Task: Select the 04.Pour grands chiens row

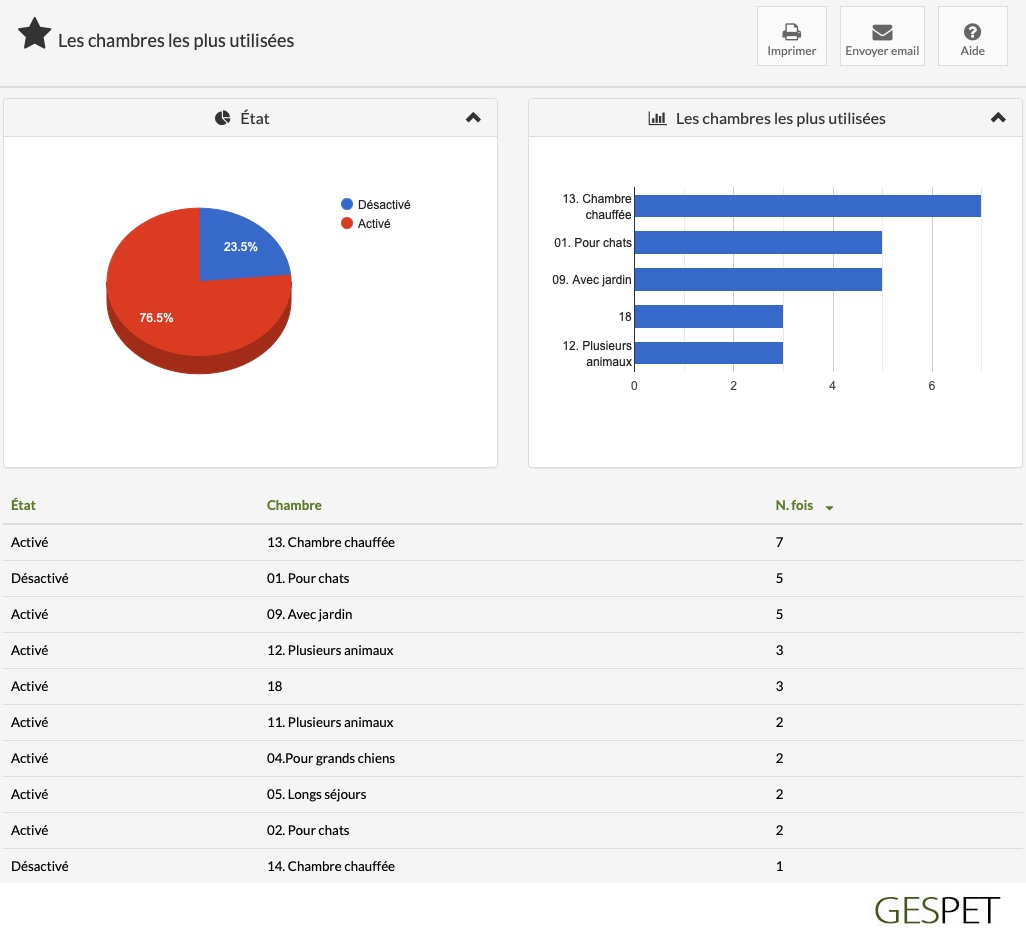Action: coord(513,758)
